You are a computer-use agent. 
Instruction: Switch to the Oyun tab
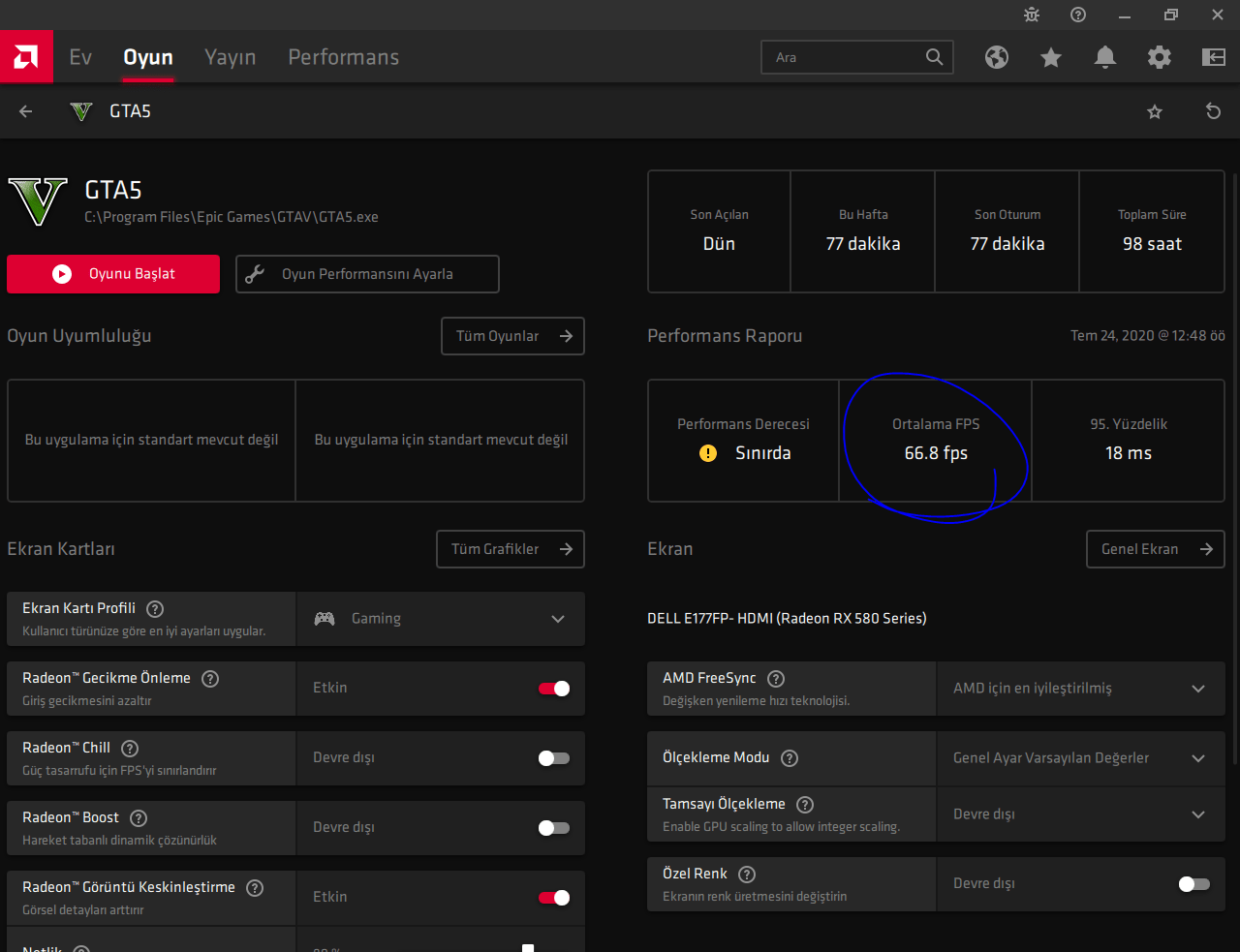point(148,57)
